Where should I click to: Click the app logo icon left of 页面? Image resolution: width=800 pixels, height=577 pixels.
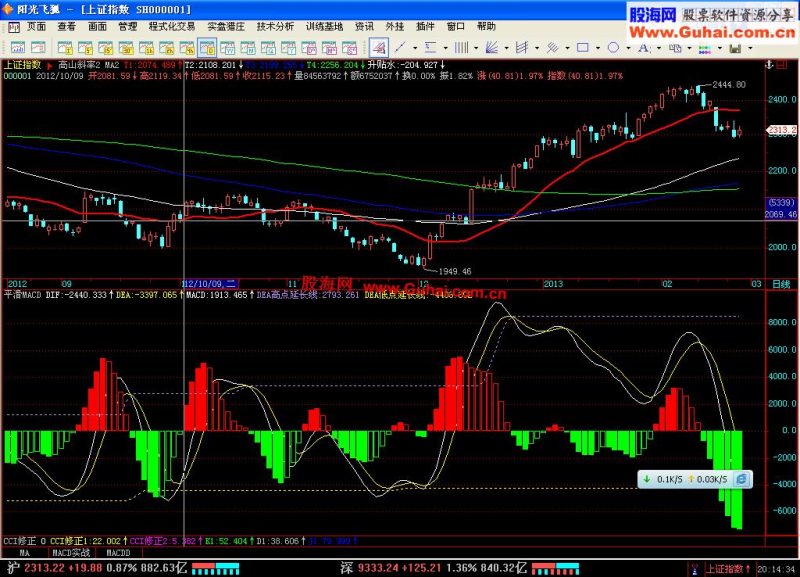pos(14,27)
